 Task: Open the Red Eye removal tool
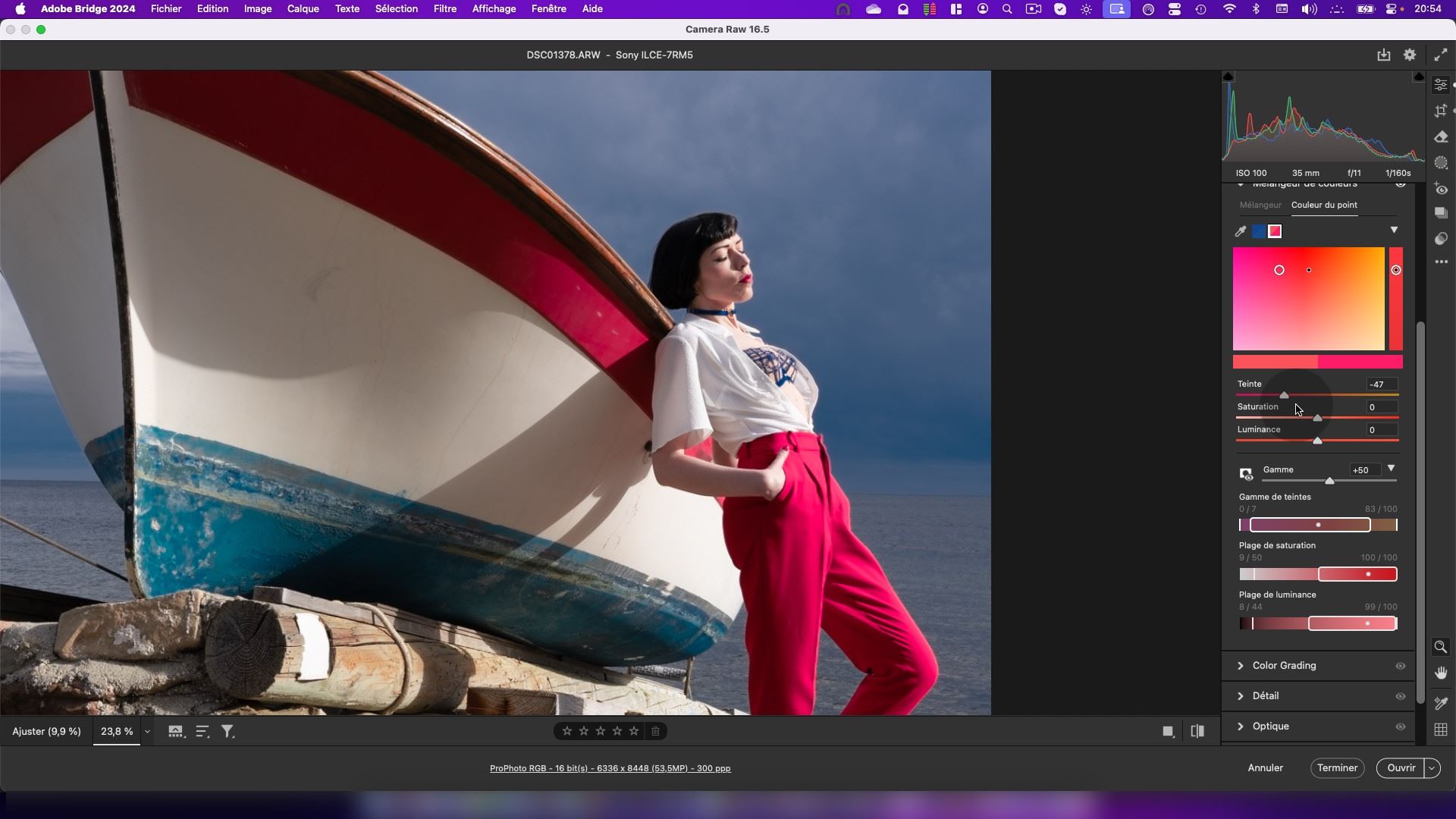click(1441, 189)
